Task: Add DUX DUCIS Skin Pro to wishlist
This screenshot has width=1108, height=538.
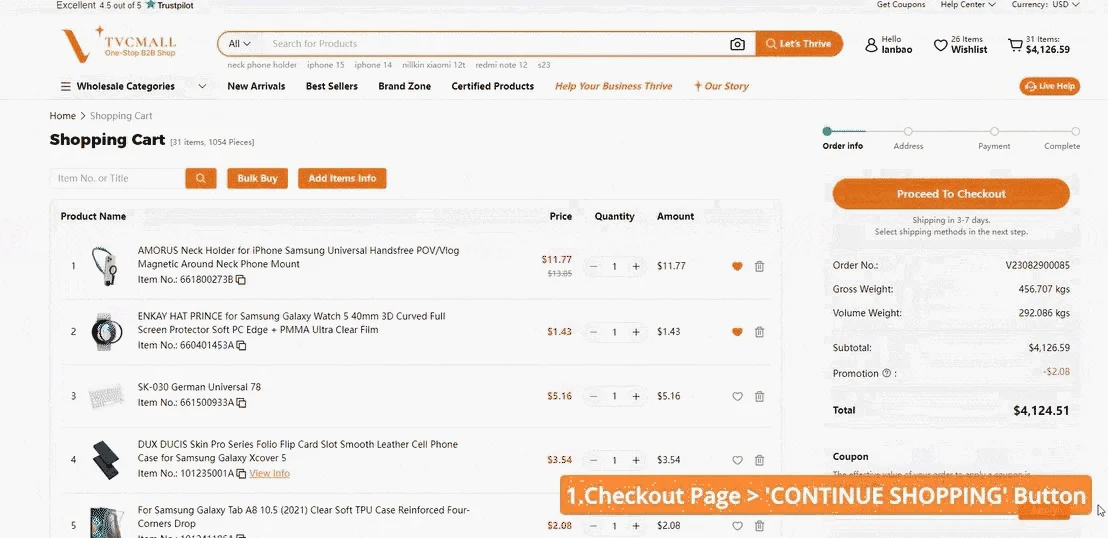Action: point(737,460)
